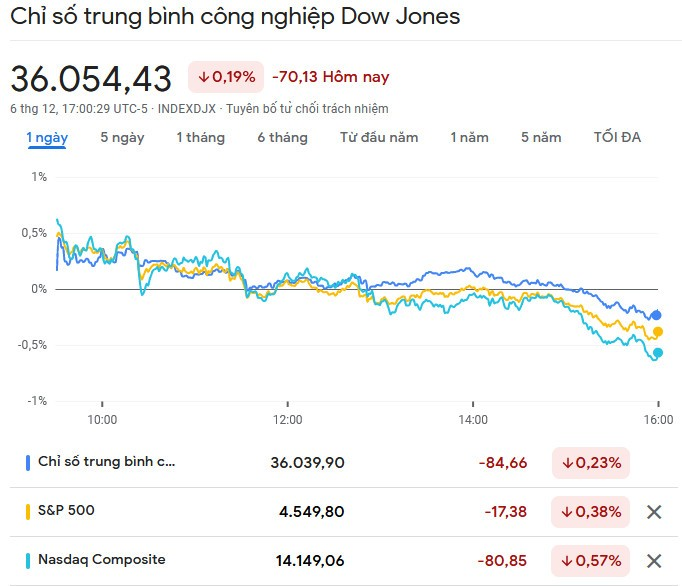Click the blue Dow Jones endpoint dot
Viewport: 682px width, 586px height.
pos(657,315)
